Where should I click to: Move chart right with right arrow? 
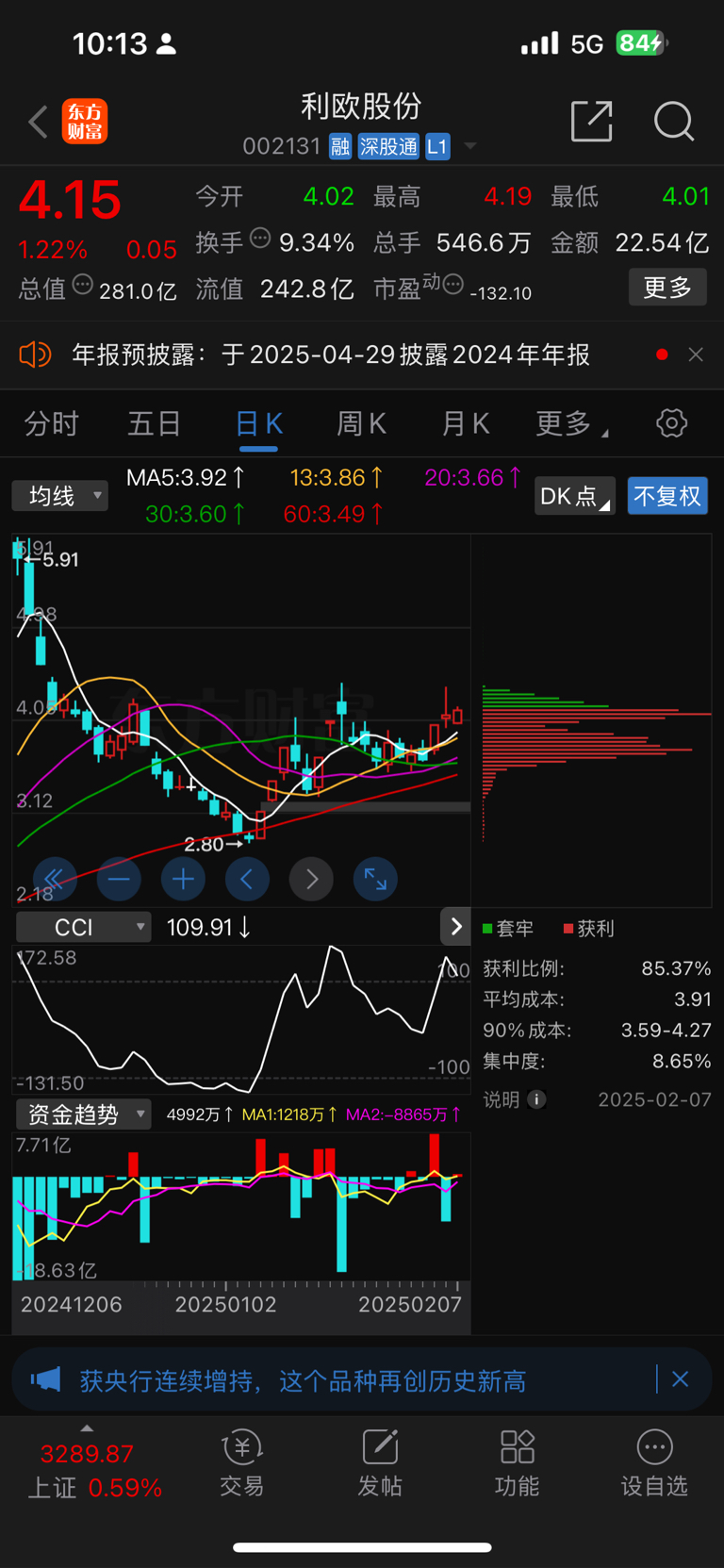click(312, 880)
